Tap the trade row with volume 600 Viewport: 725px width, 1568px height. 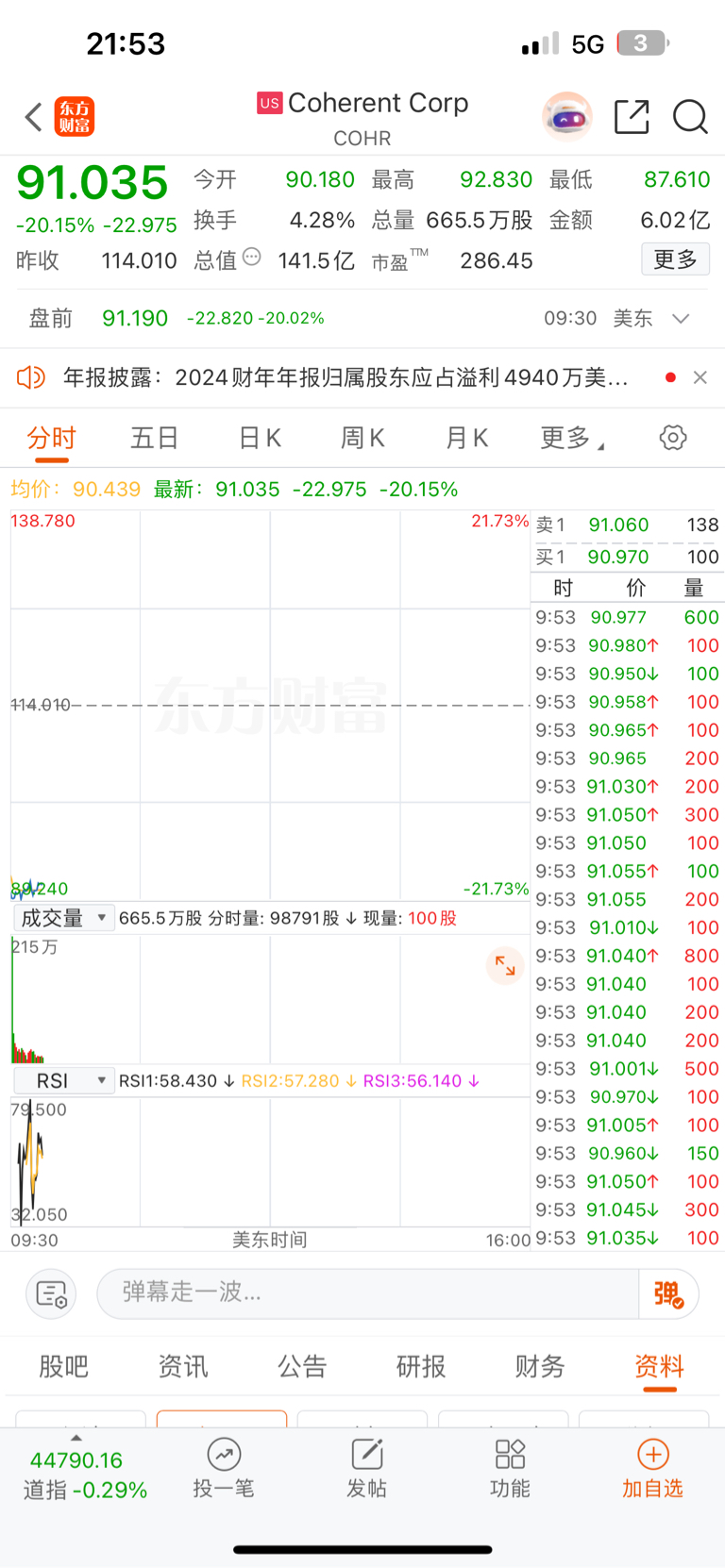click(628, 617)
